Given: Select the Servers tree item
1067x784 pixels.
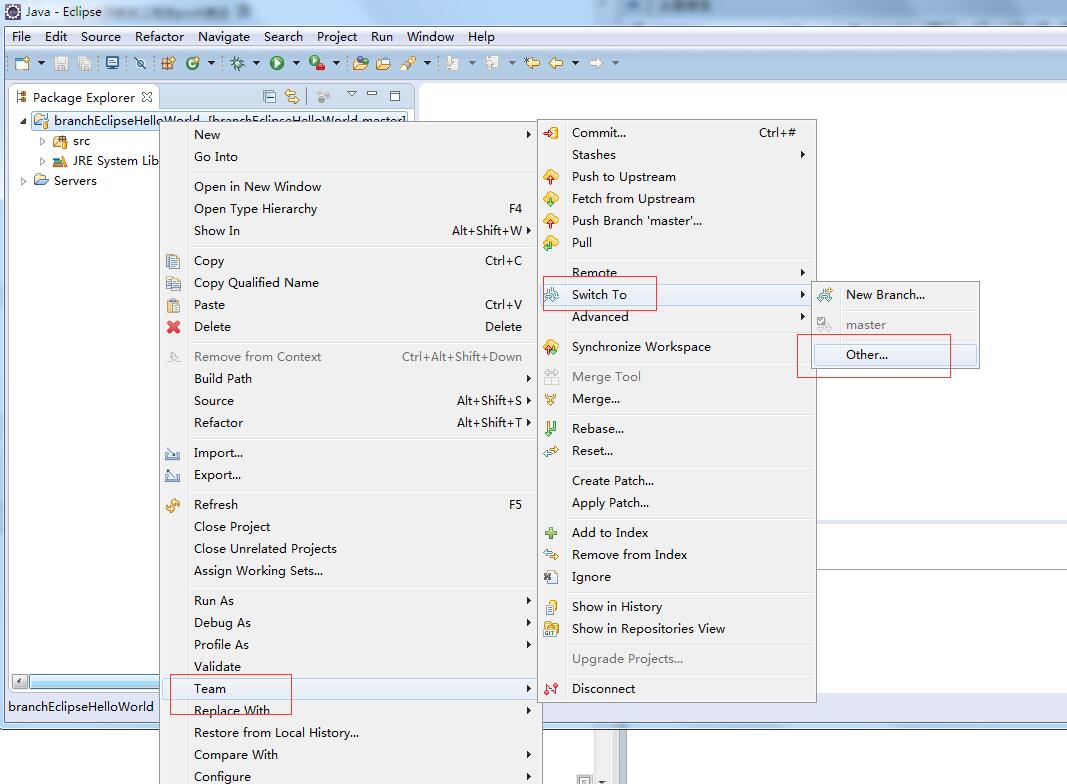Looking at the screenshot, I should pos(75,181).
